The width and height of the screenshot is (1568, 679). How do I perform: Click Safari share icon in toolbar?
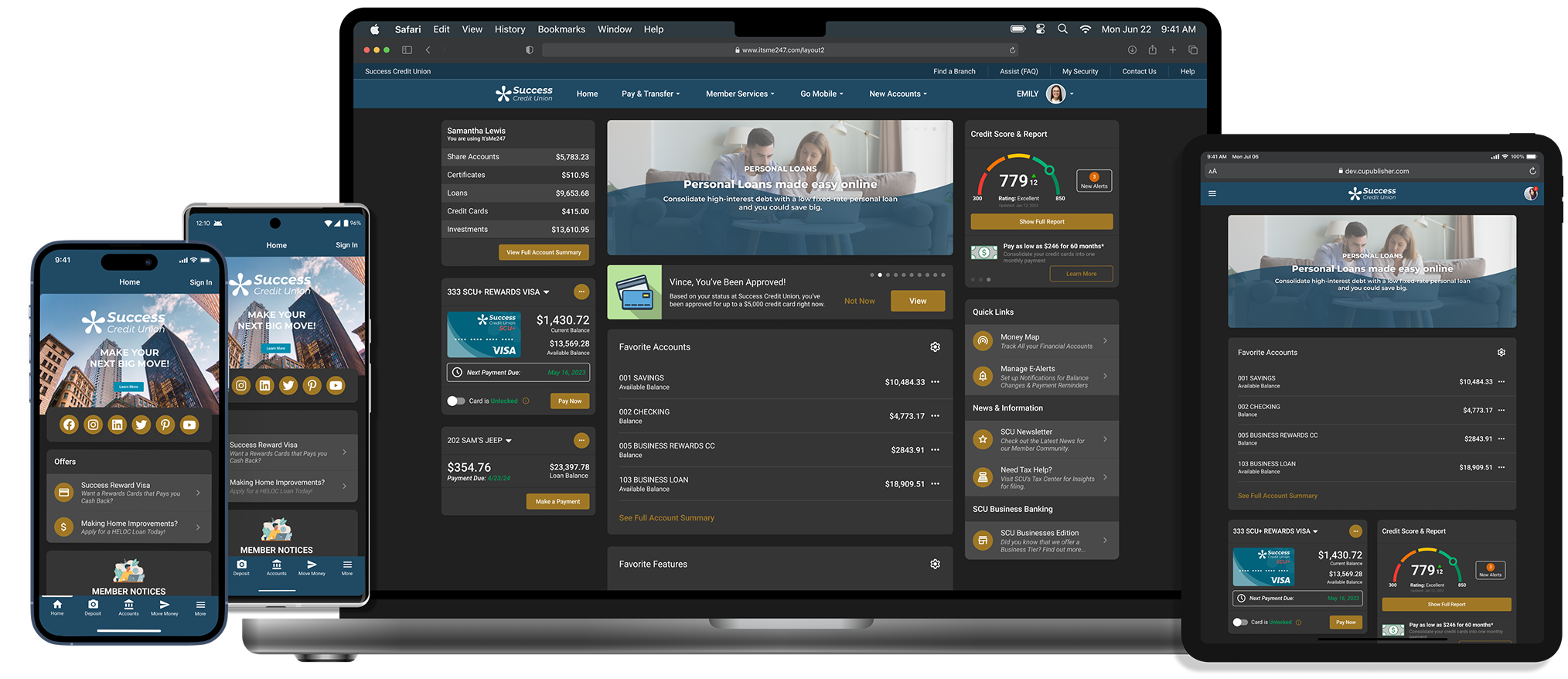pyautogui.click(x=1152, y=50)
